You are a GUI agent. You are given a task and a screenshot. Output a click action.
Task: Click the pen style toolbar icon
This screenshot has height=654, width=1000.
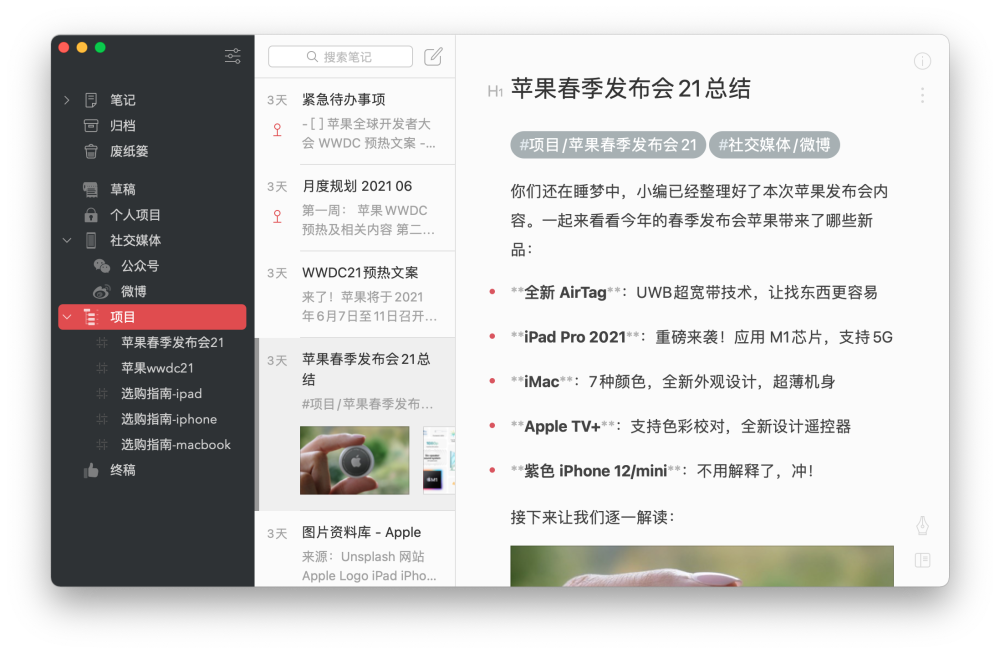pyautogui.click(x=922, y=526)
